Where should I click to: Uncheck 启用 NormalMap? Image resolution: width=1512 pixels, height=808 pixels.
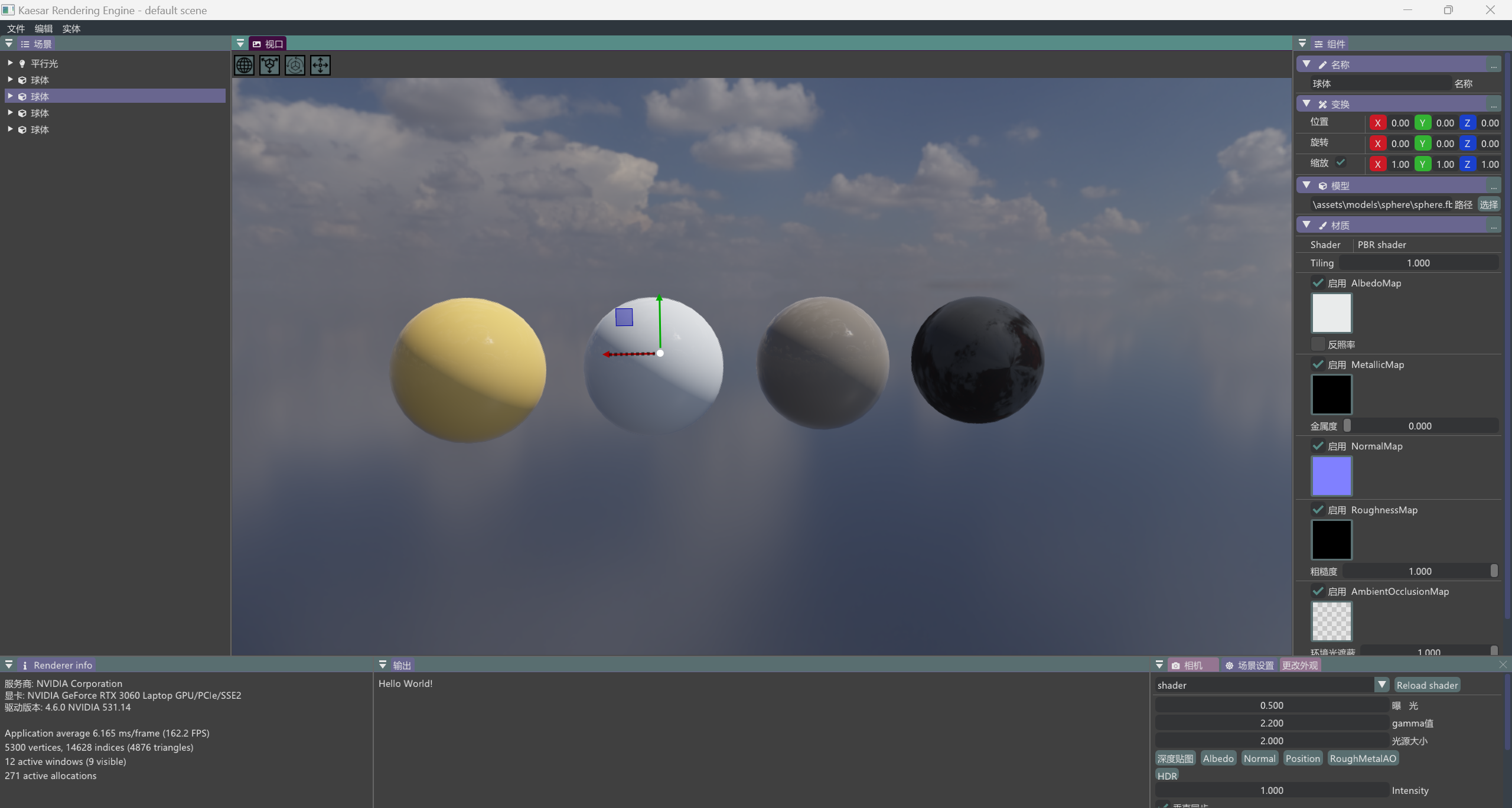pos(1318,445)
